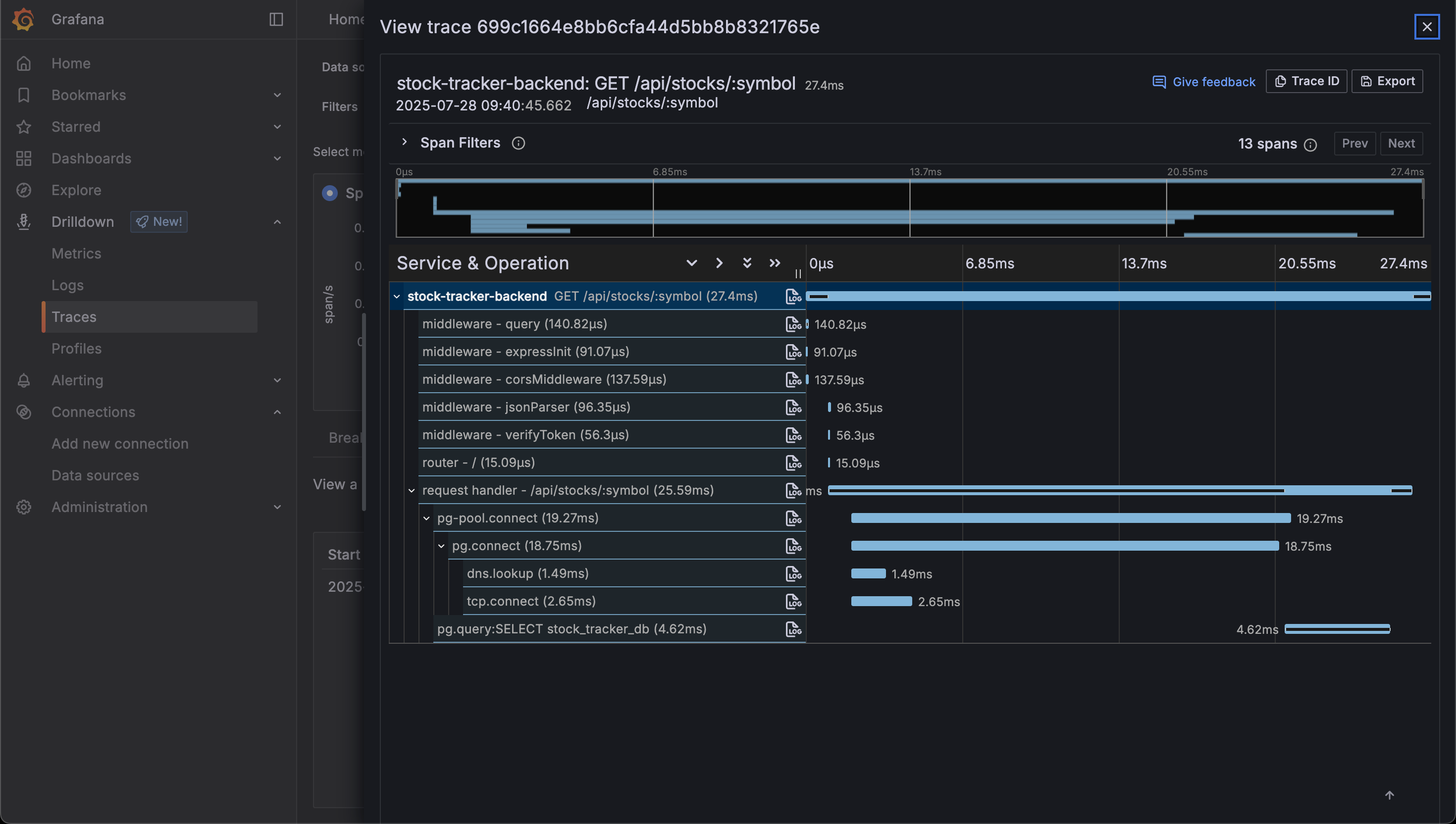This screenshot has width=1456, height=824.
Task: Open logs for the router span
Action: (x=793, y=463)
